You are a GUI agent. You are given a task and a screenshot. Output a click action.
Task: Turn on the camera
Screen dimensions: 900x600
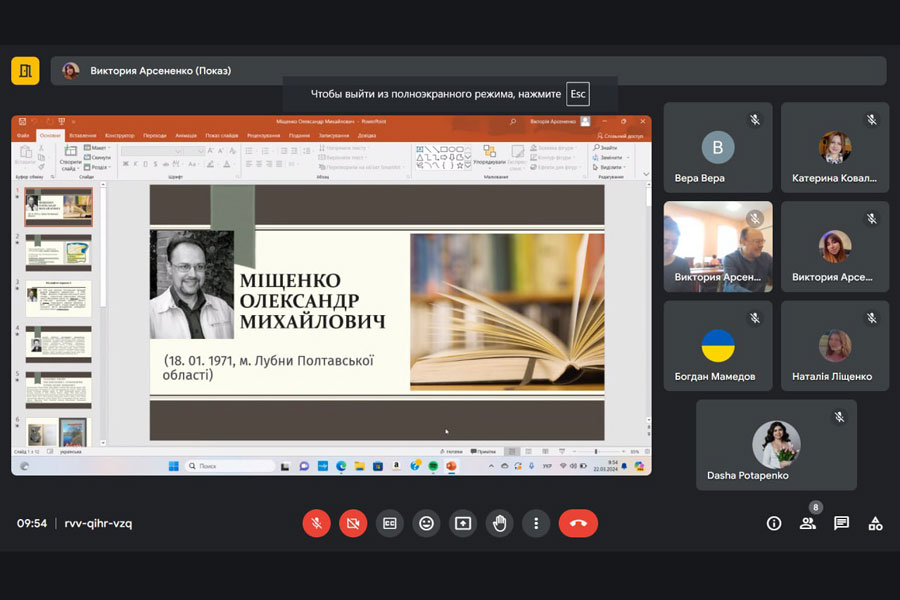353,523
